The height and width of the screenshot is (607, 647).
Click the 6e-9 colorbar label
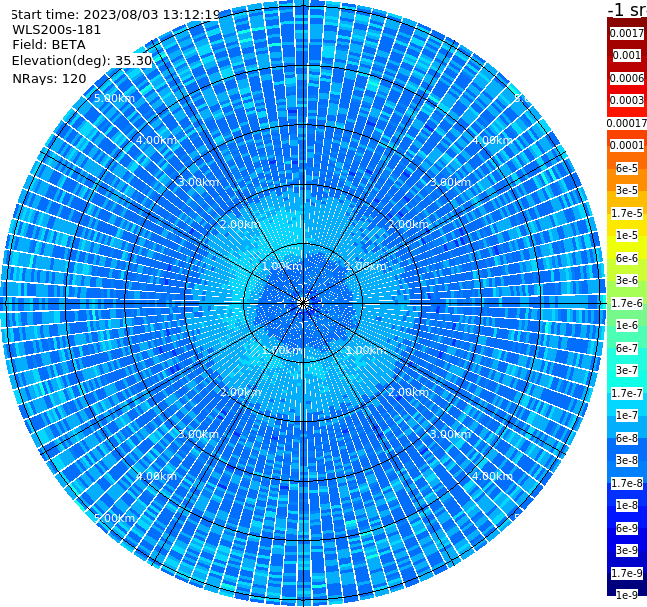627,528
